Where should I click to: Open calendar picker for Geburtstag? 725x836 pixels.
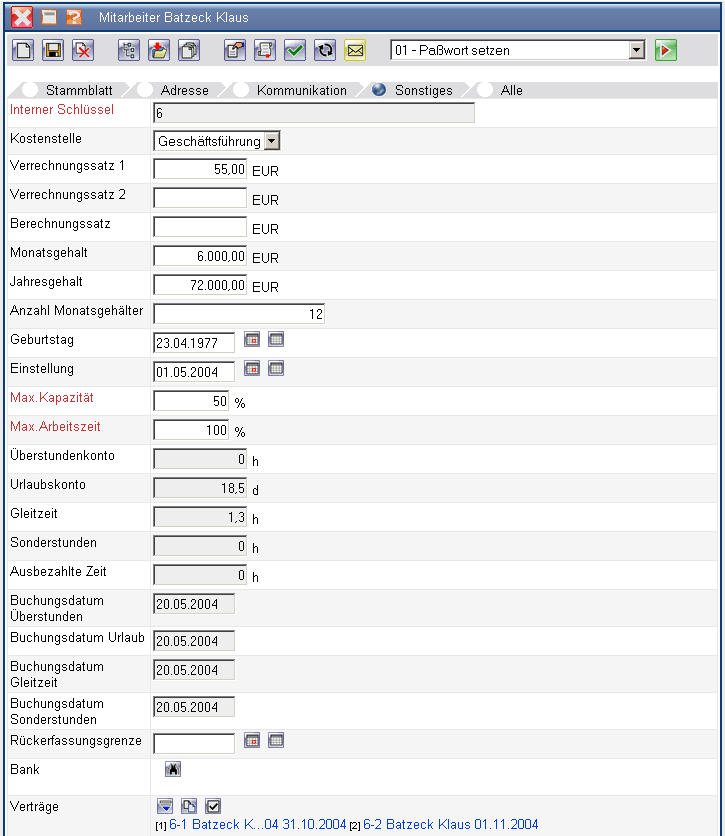[x=253, y=340]
